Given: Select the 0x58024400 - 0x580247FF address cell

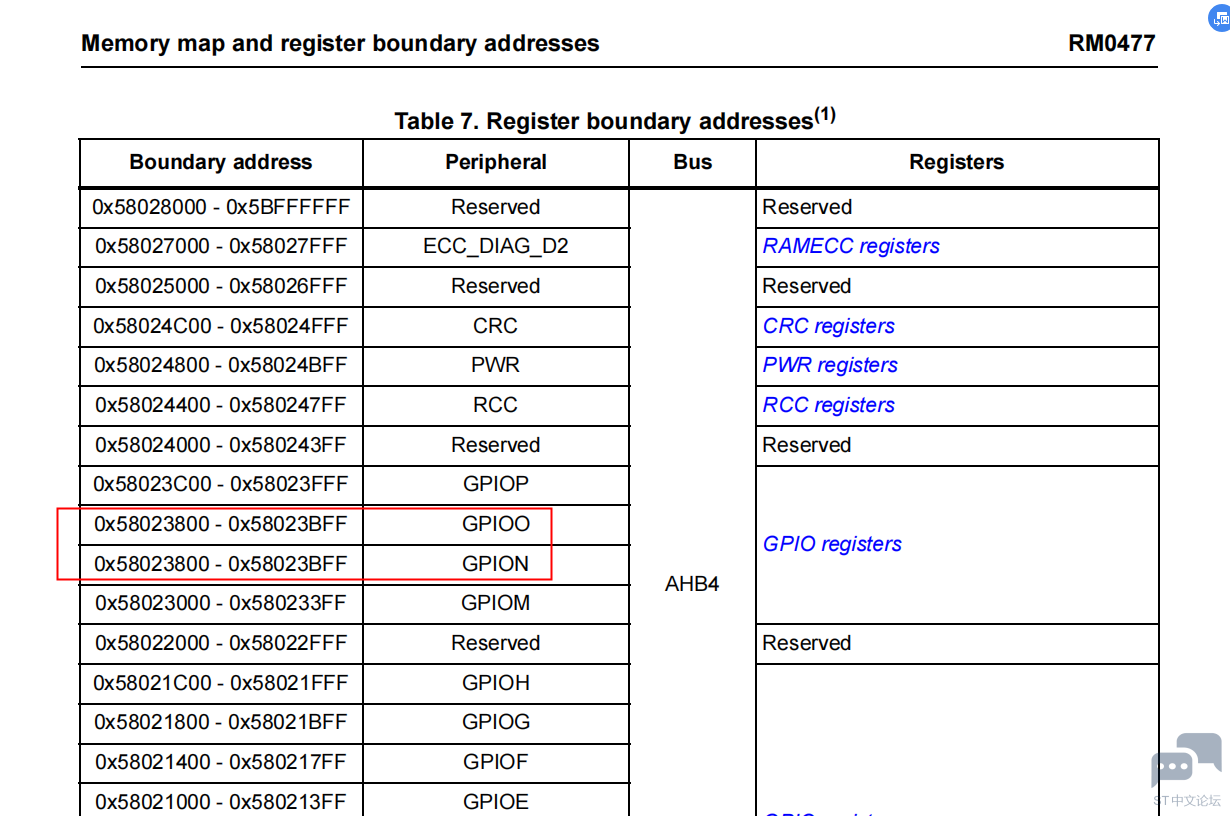Looking at the screenshot, I should point(221,405).
